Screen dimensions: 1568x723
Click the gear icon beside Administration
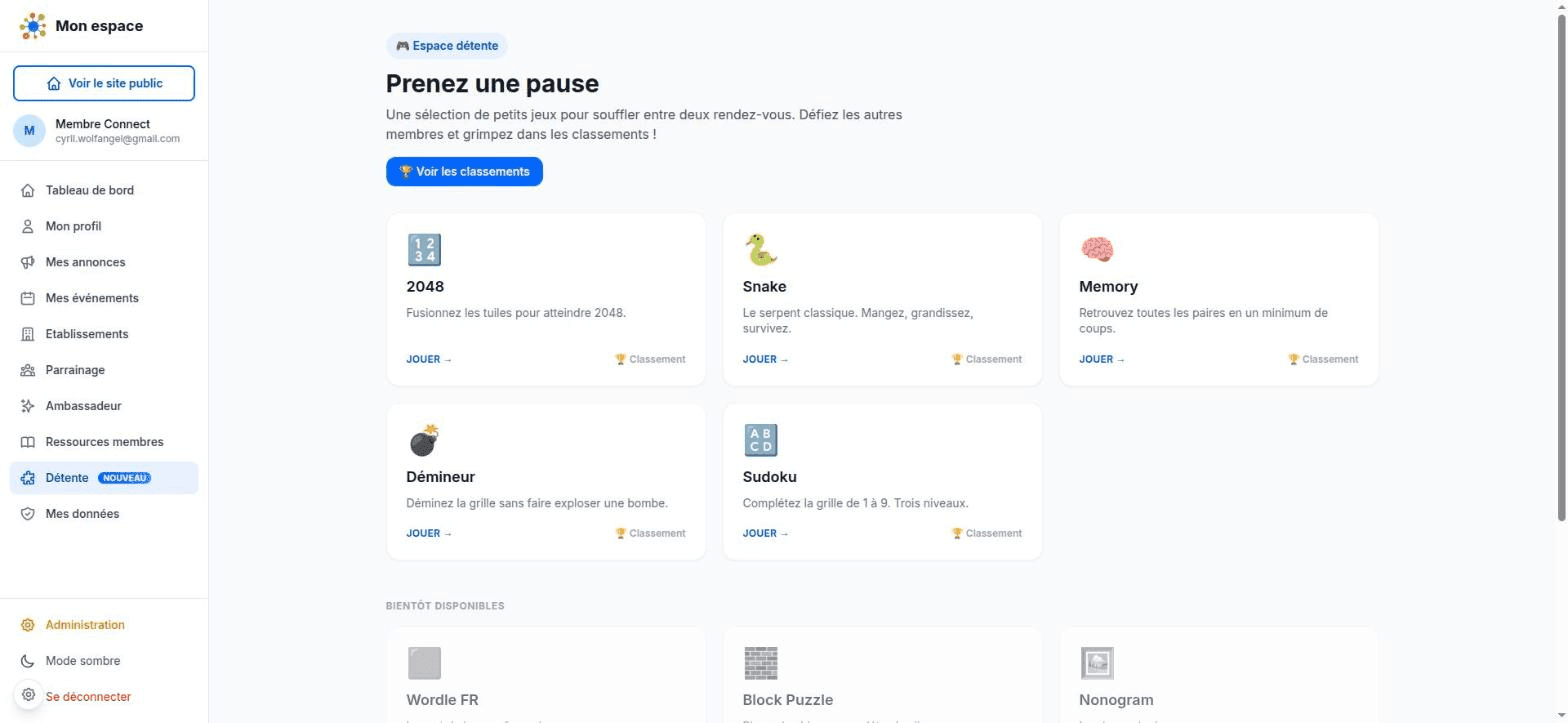click(x=28, y=625)
